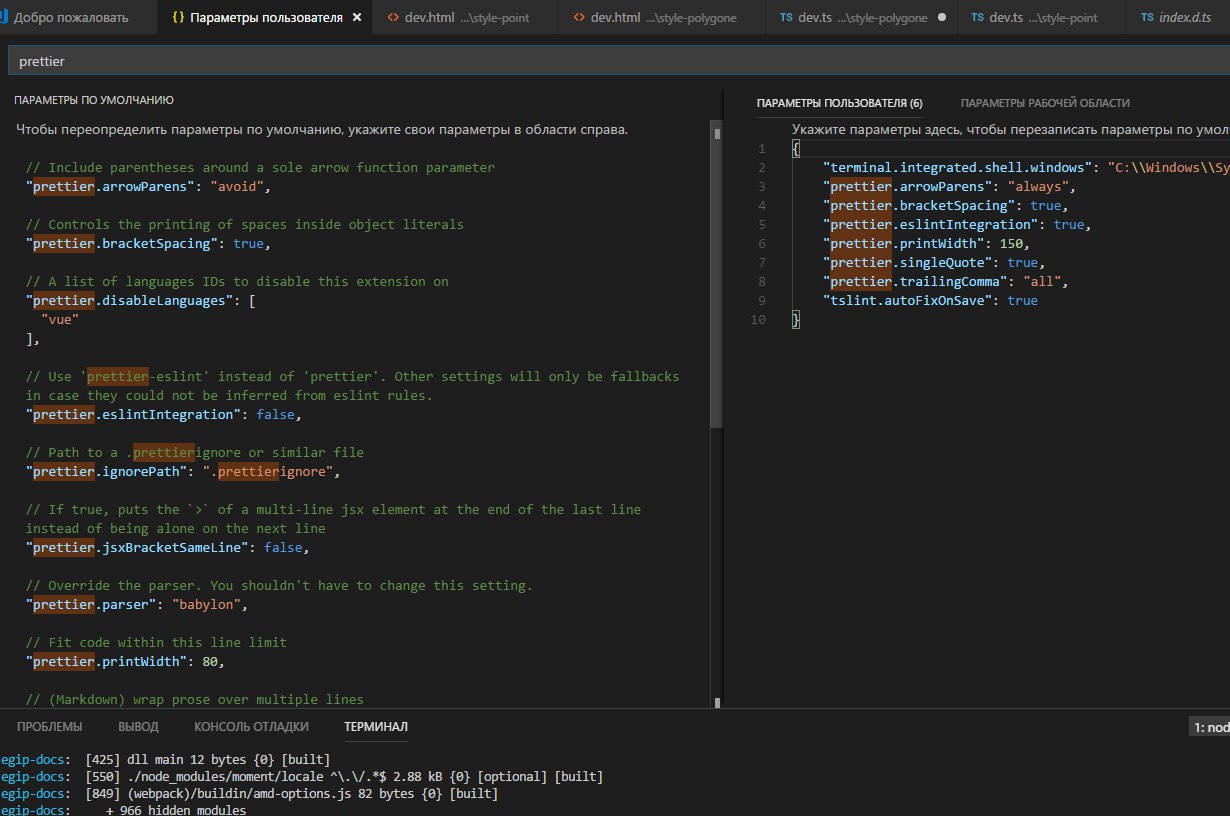The width and height of the screenshot is (1230, 816).
Task: Click terminal line '+ 966 hidden modules'
Action: [123, 809]
